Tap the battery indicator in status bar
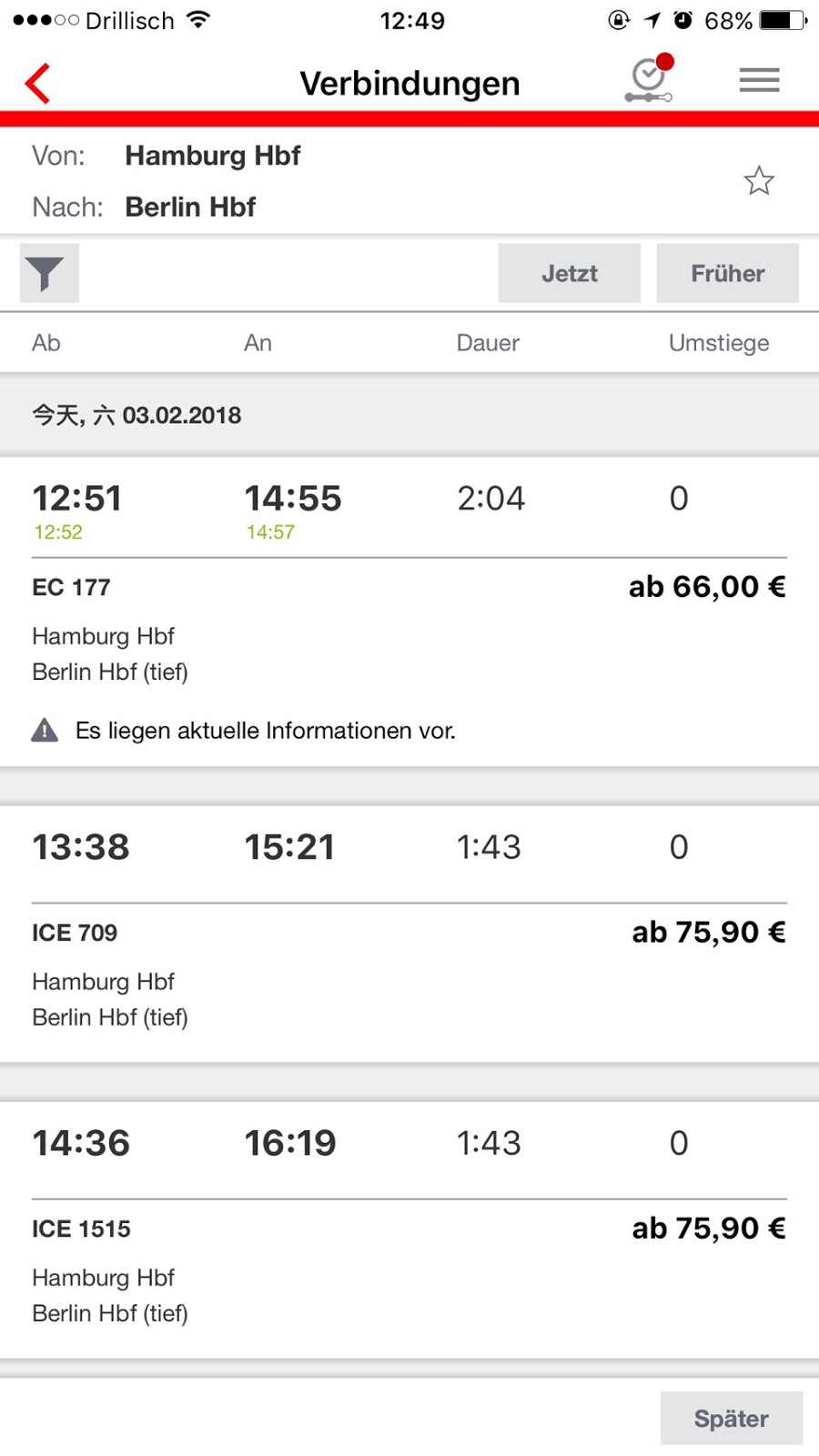 [x=783, y=20]
